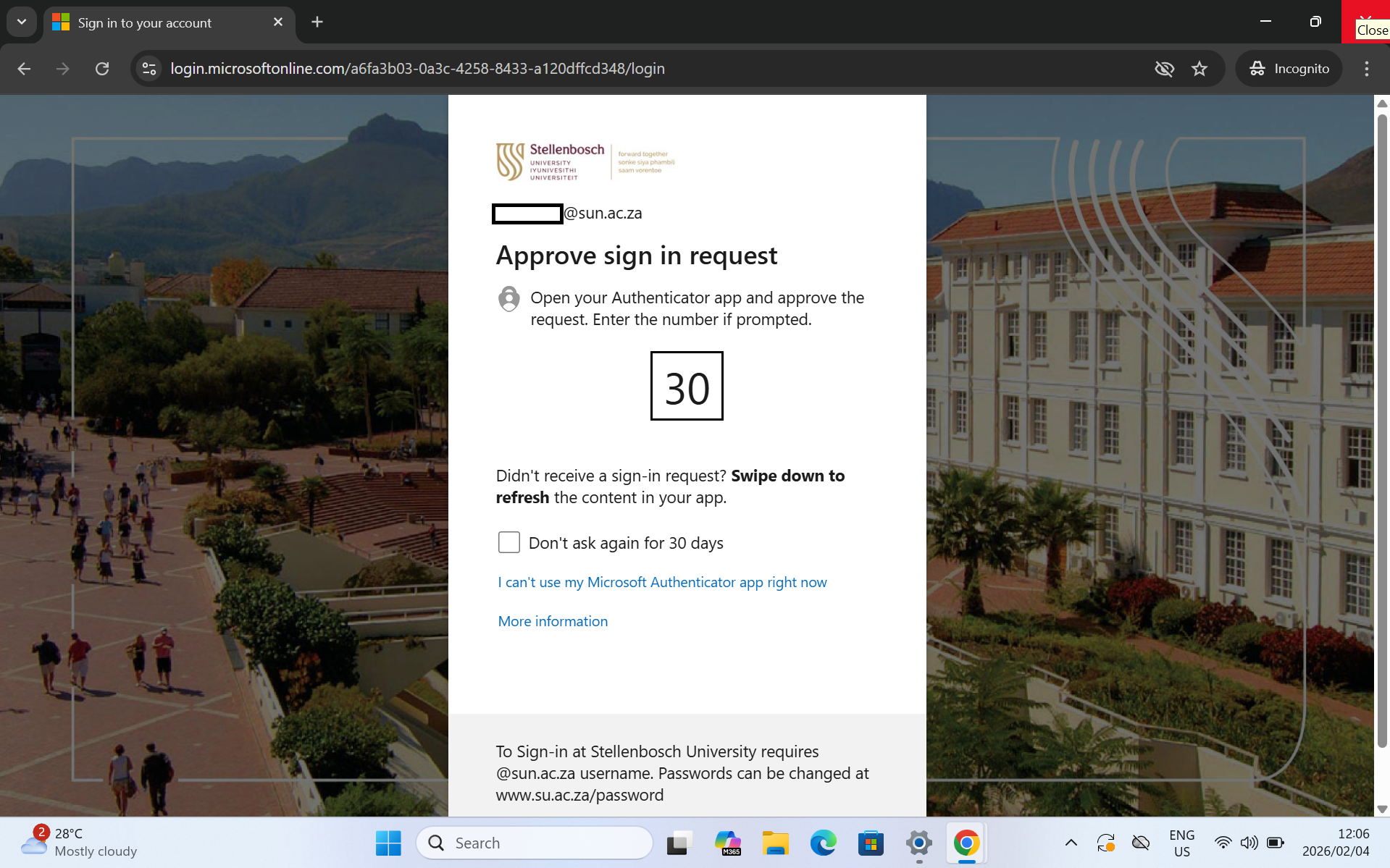Click the page's vertical scrollbar
Image resolution: width=1390 pixels, height=868 pixels.
(1381, 434)
